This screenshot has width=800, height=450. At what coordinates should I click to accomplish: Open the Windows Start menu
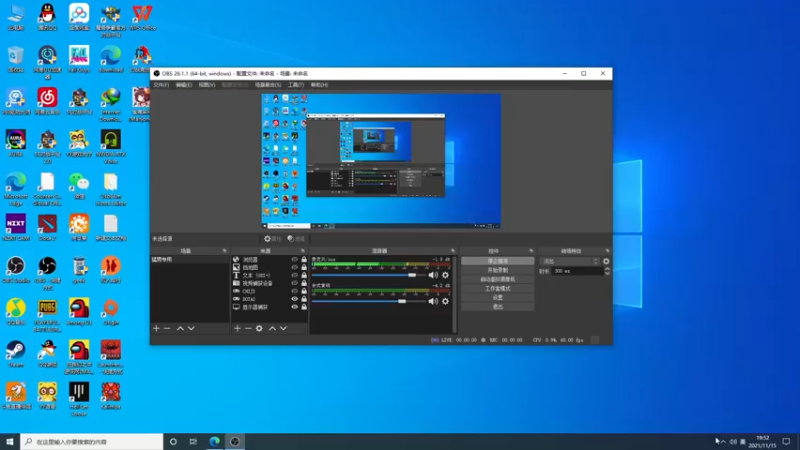(10, 442)
